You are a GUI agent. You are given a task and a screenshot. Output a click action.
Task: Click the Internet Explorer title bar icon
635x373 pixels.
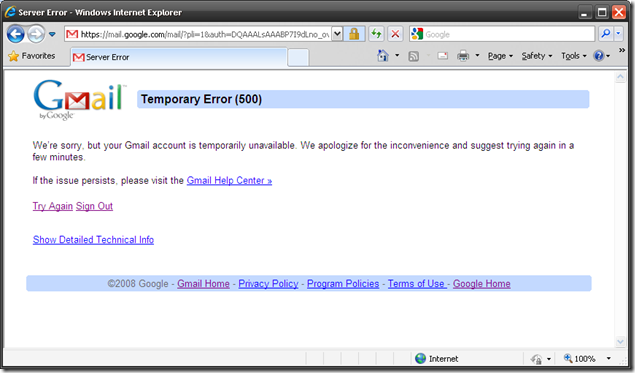tap(10, 12)
